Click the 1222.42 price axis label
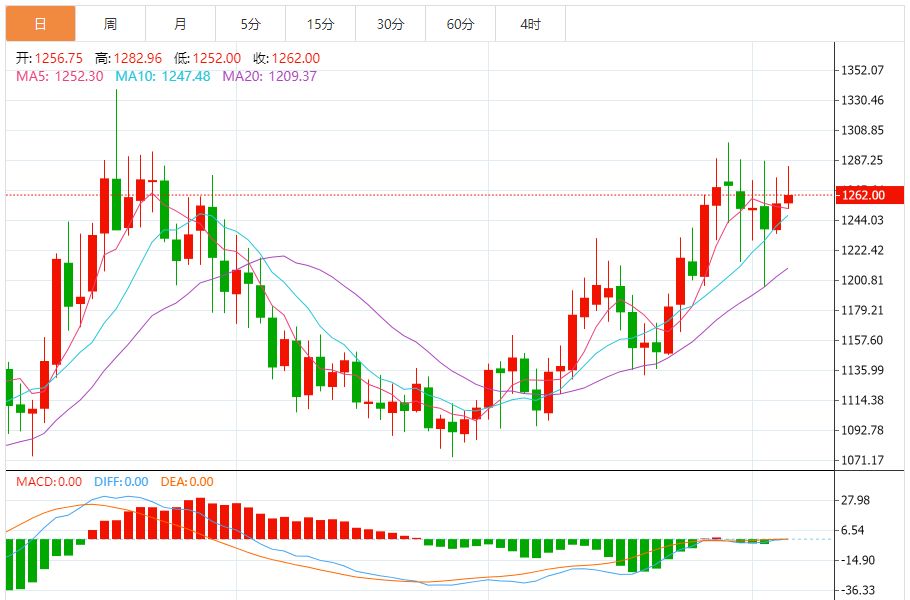This screenshot has width=910, height=600. (862, 250)
